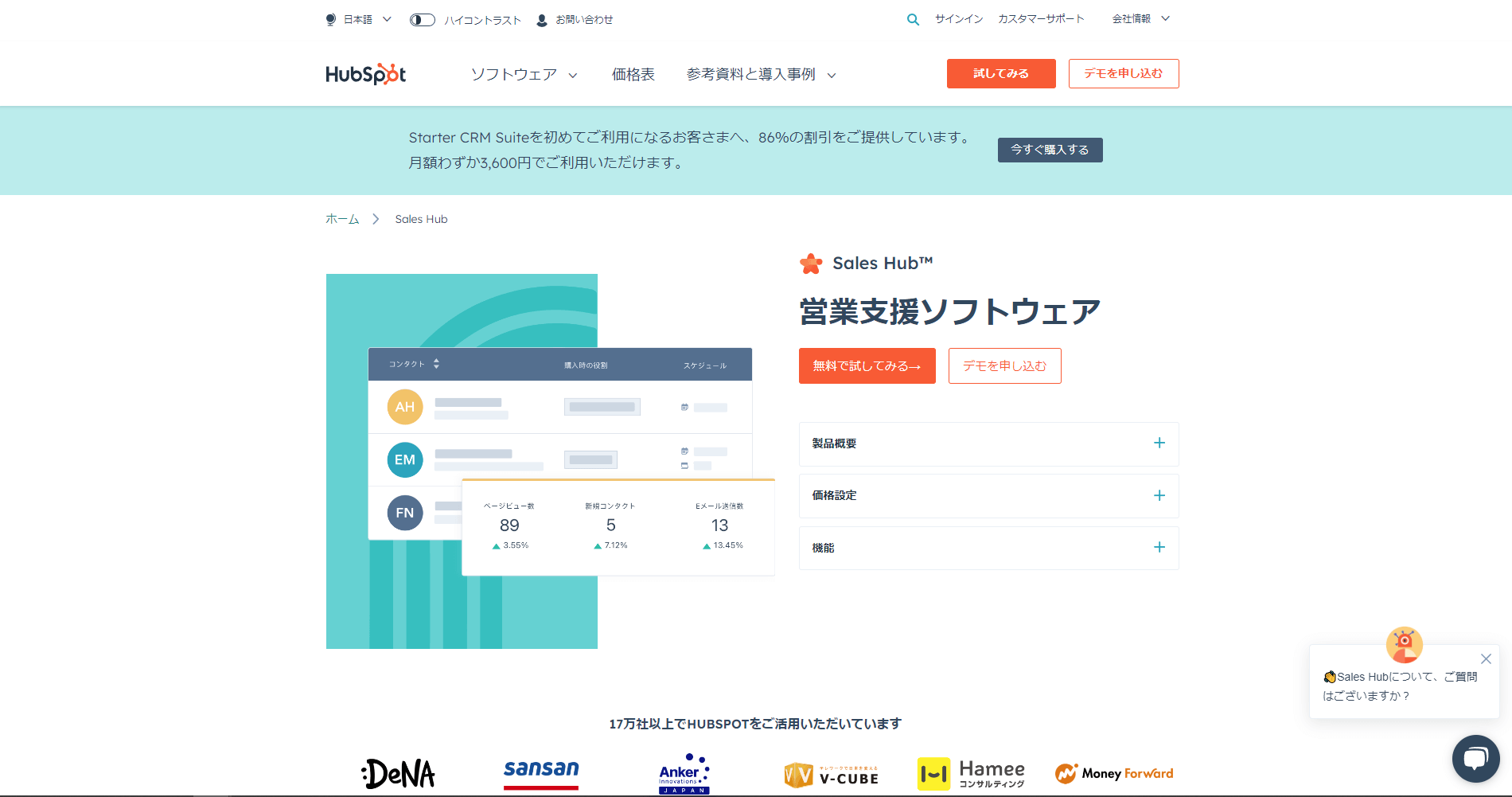Click the chatbot avatar icon
The height and width of the screenshot is (797, 1512).
point(1405,644)
